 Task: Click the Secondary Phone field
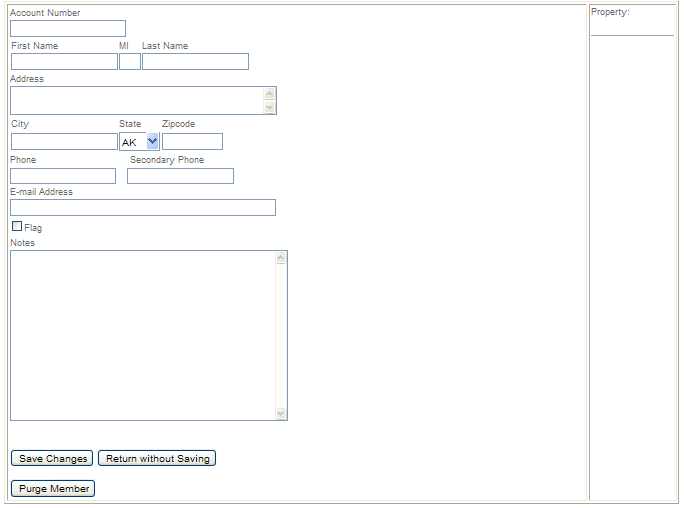[180, 177]
